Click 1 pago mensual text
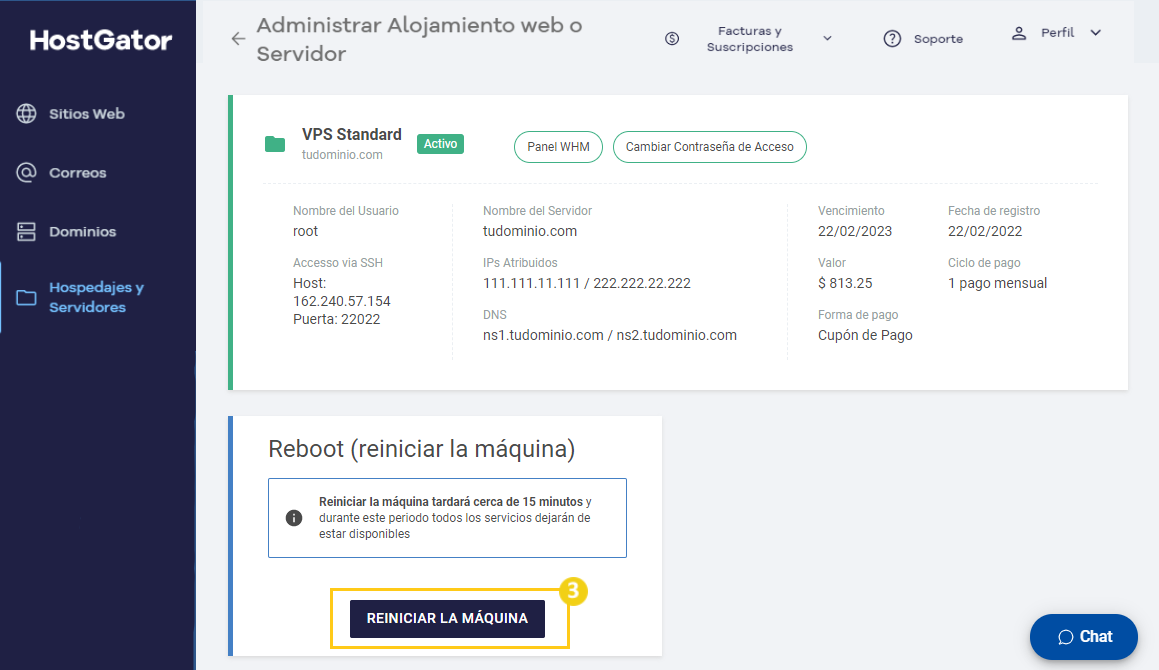The width and height of the screenshot is (1159, 670). (997, 283)
